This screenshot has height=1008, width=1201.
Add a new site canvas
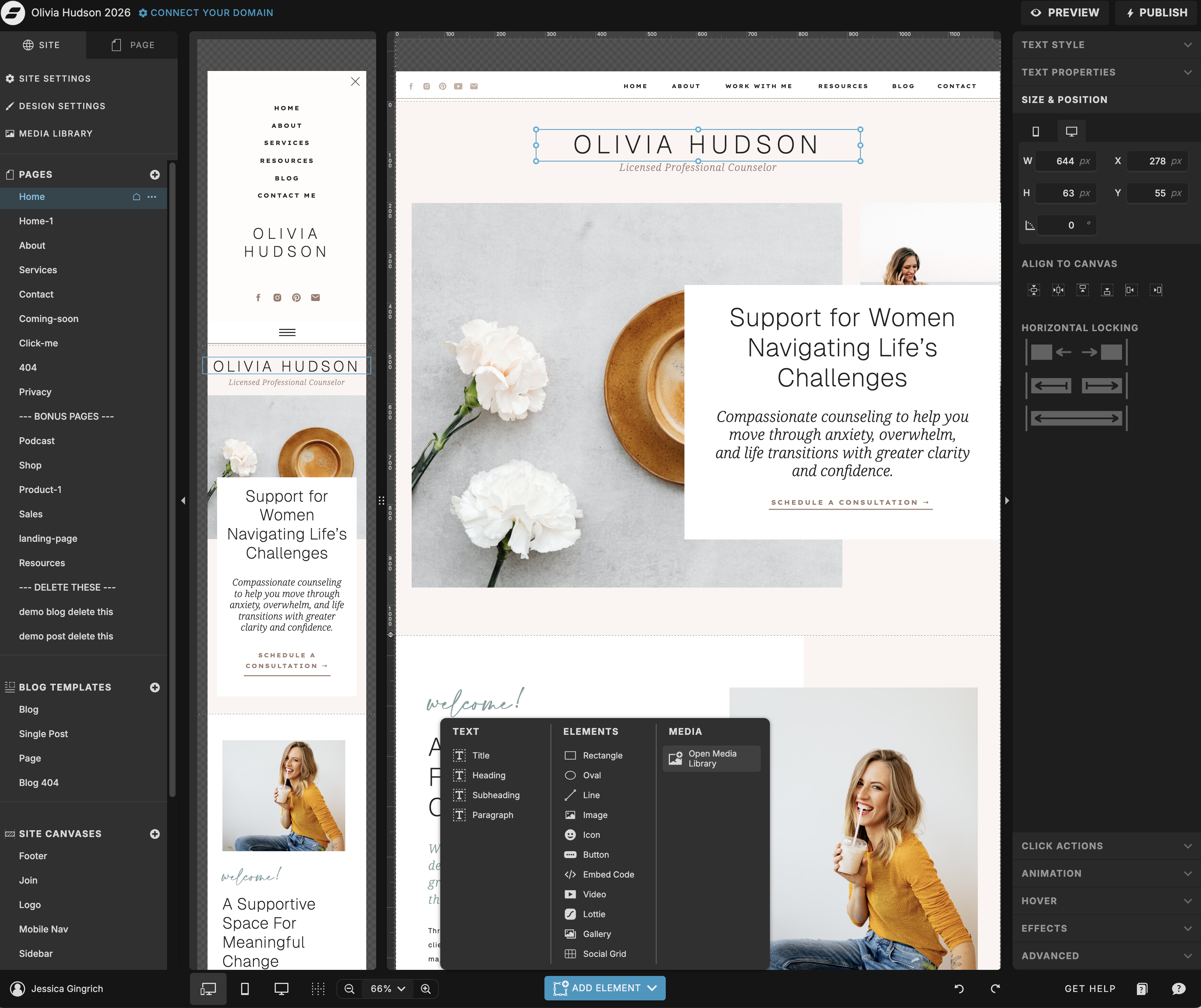[x=155, y=834]
